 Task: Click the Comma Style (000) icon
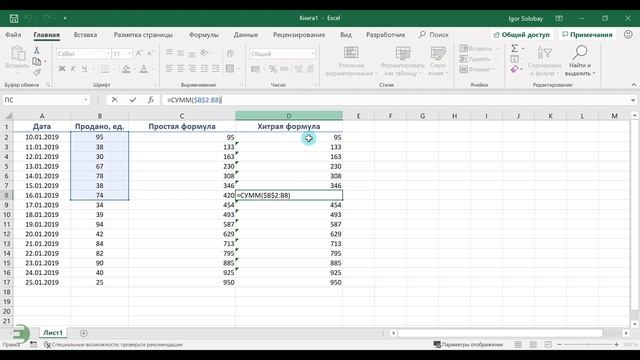point(284,69)
